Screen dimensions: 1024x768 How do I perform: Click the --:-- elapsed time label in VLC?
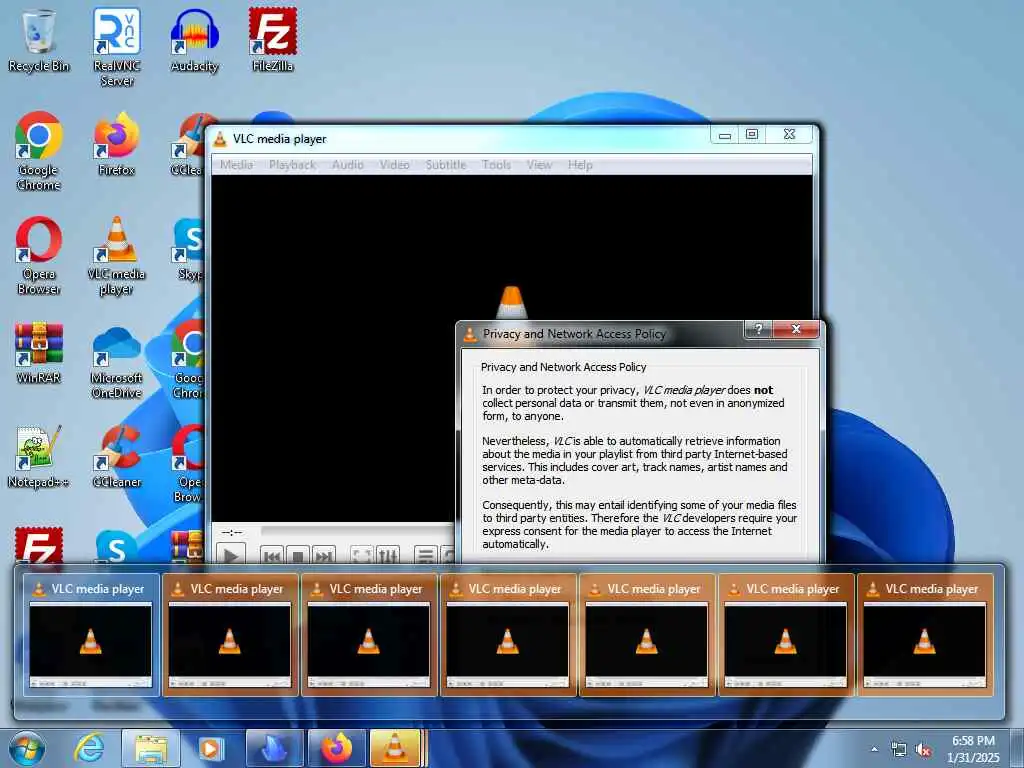(x=231, y=532)
